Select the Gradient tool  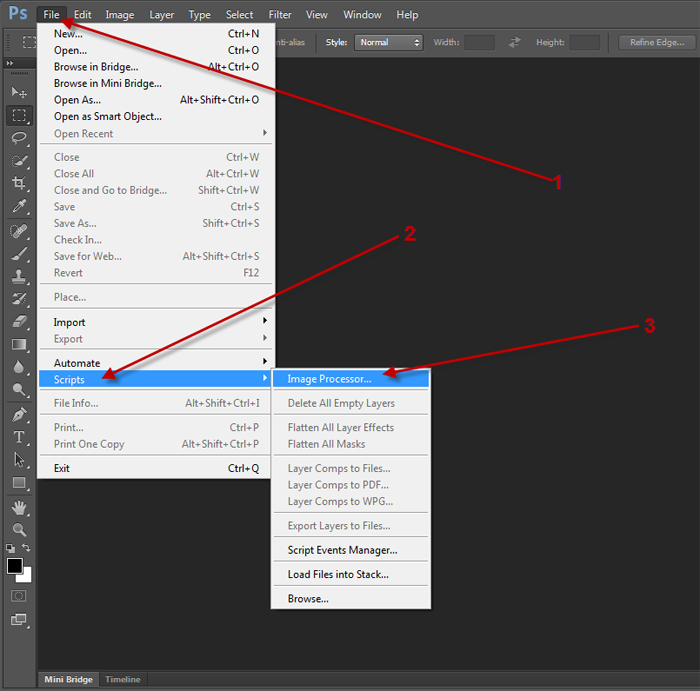tap(19, 344)
